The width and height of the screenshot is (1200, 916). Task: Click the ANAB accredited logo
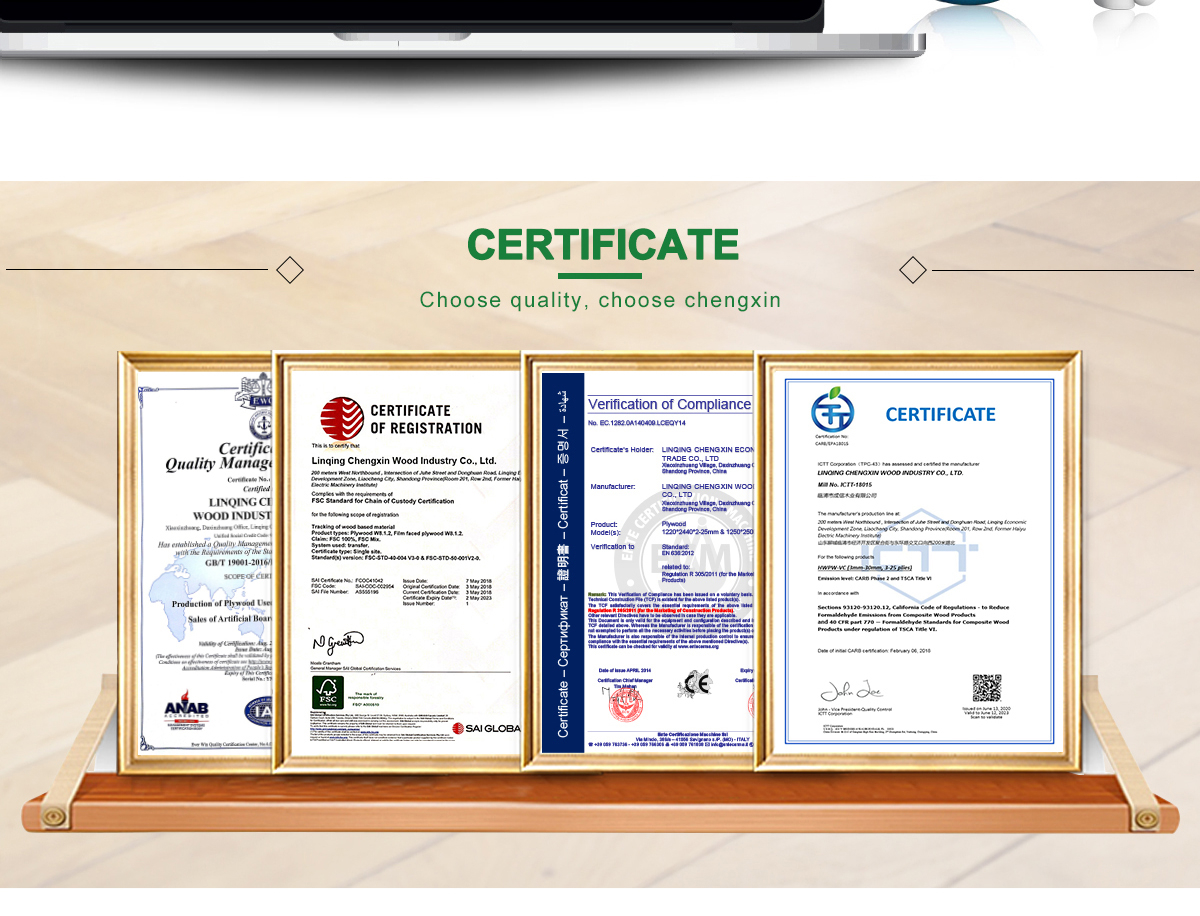click(x=187, y=711)
